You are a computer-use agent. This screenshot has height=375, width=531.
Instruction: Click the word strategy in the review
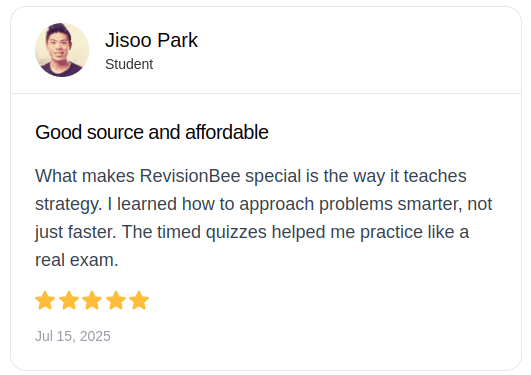67,205
